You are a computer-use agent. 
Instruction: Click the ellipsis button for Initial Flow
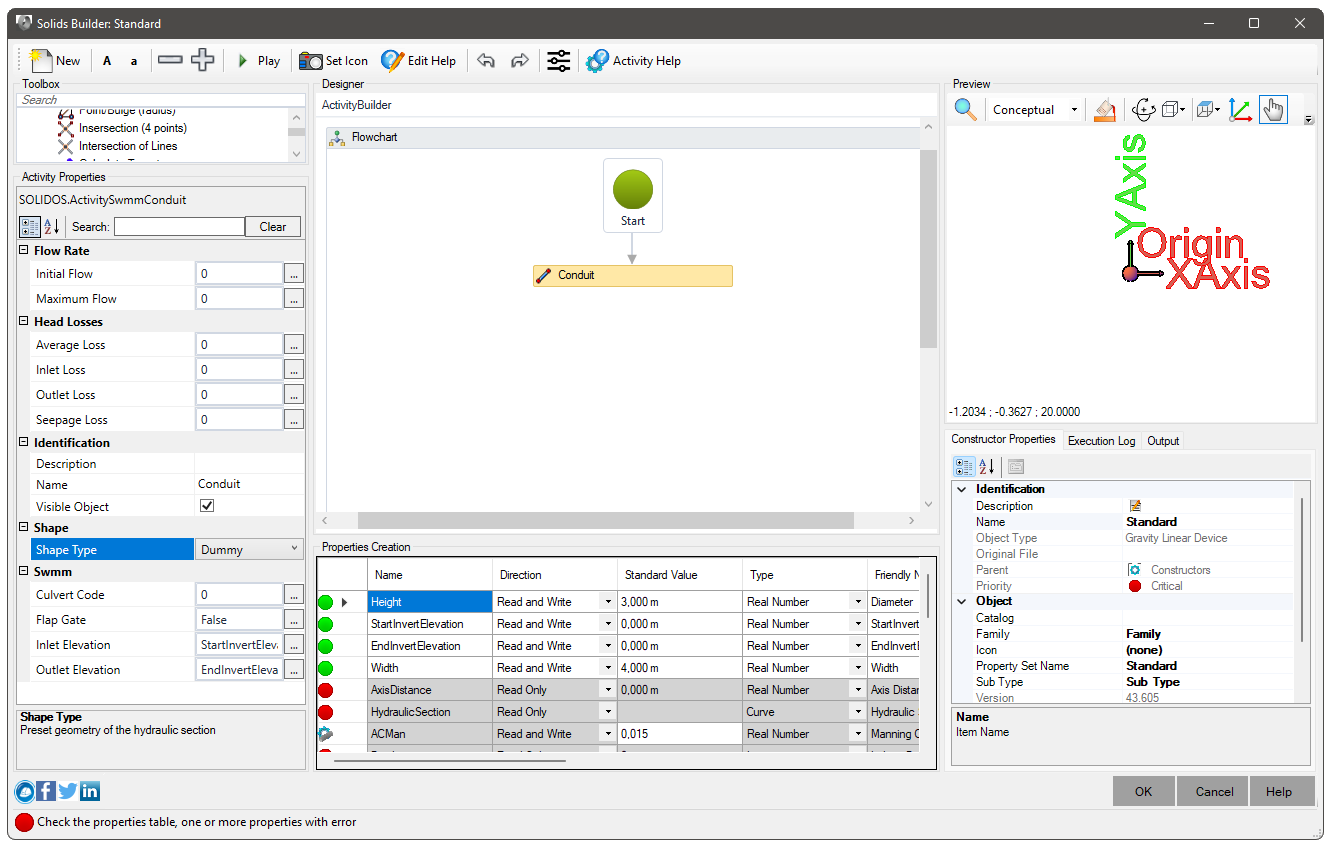[x=294, y=273]
